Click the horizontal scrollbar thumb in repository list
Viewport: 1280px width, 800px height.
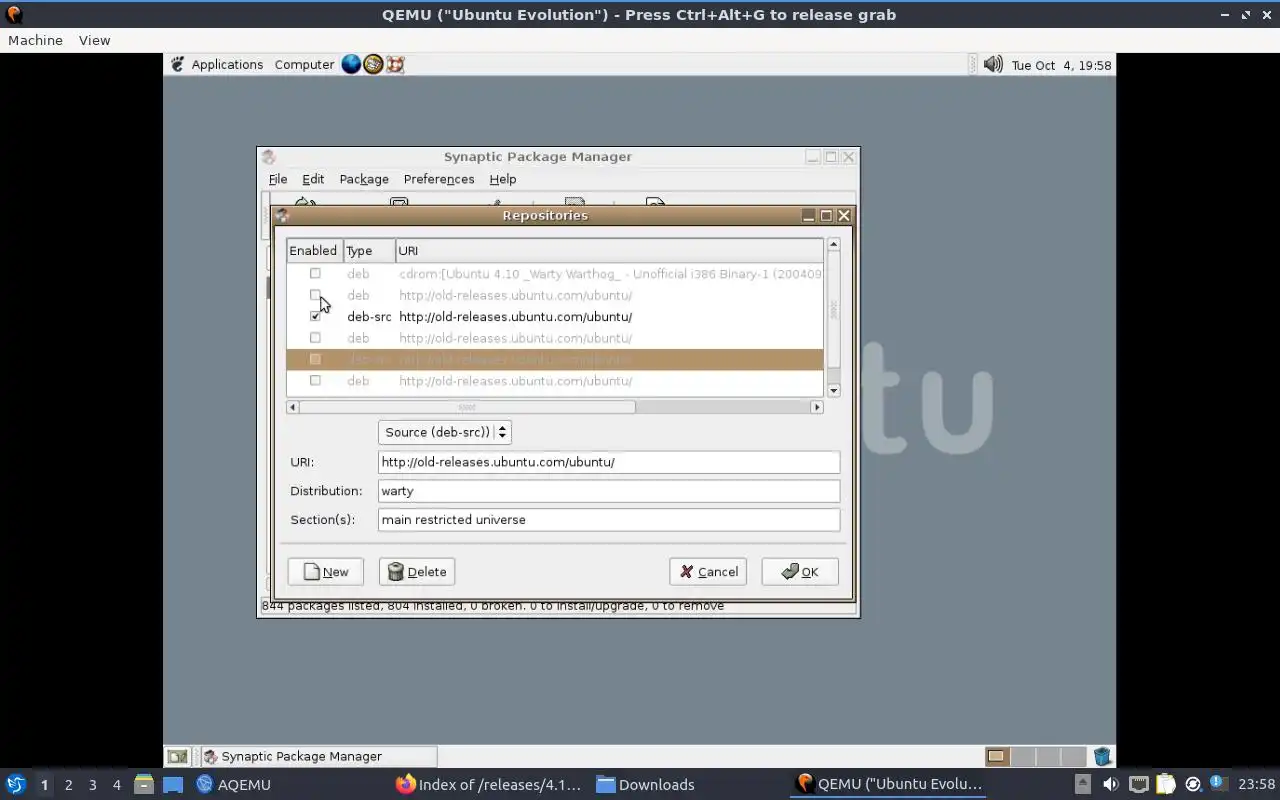[467, 407]
